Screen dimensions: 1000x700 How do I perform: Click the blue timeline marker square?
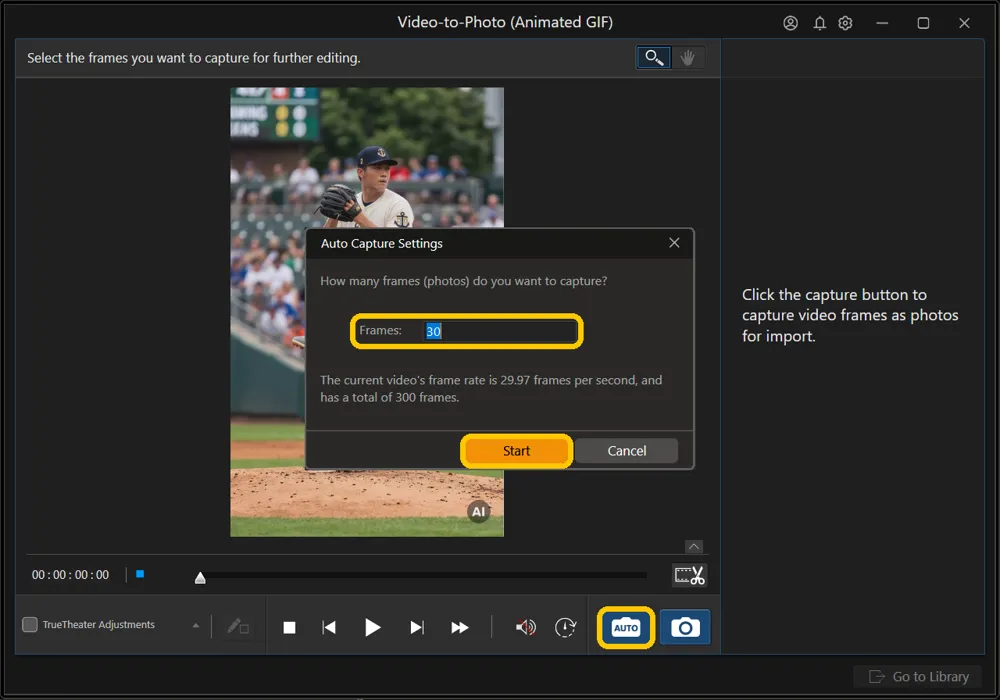140,574
